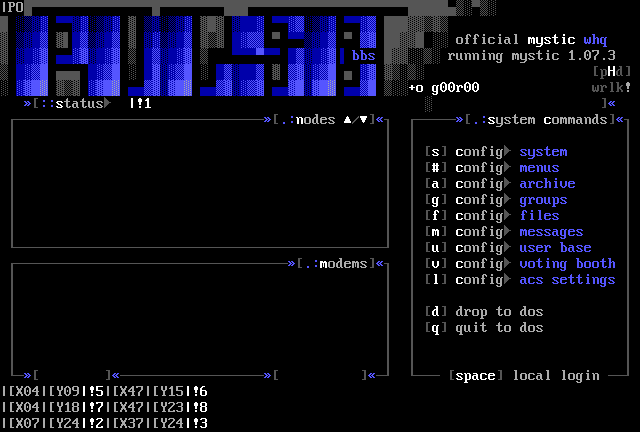Click the down arrow in nodes header
640x432 pixels.
(363, 120)
